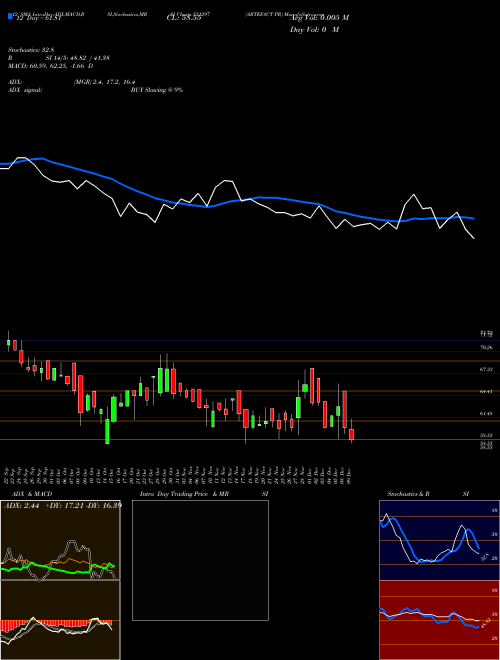
Task: Select the 'BUY Slowing @ 9%' signal text
Action: (x=157, y=90)
